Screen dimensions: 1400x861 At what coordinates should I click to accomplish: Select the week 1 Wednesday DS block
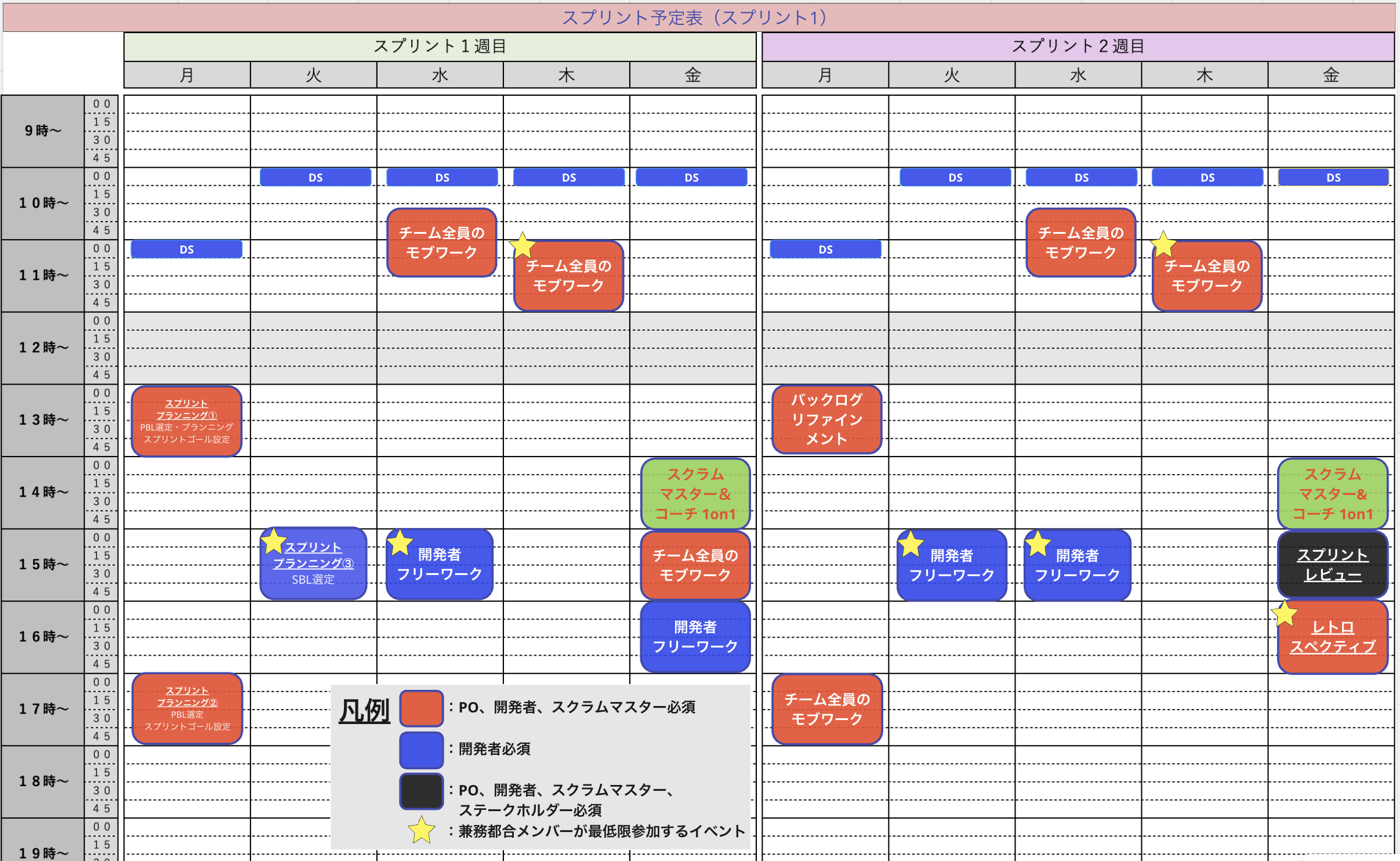coord(442,178)
